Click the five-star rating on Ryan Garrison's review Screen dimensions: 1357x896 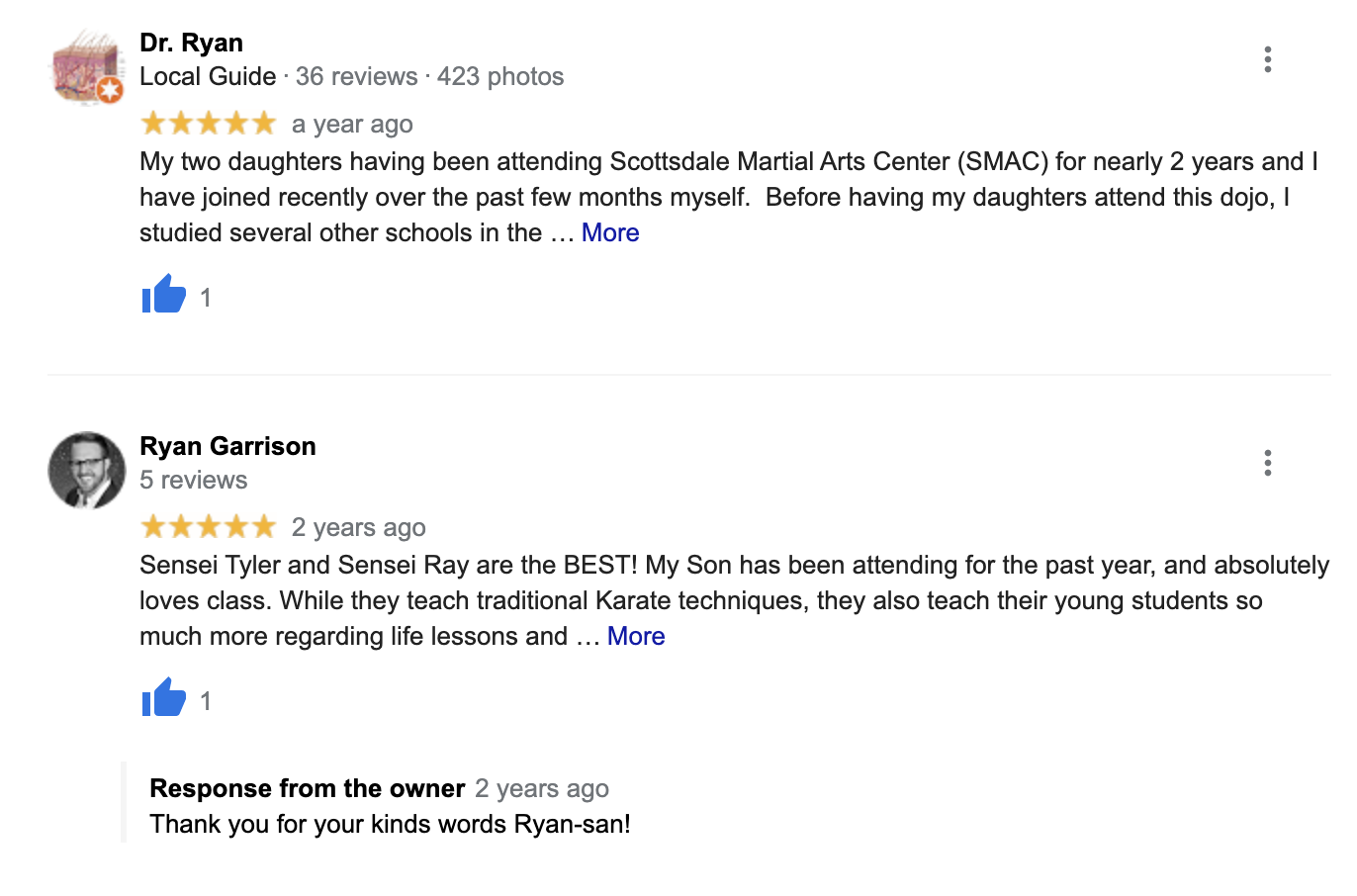pos(209,527)
